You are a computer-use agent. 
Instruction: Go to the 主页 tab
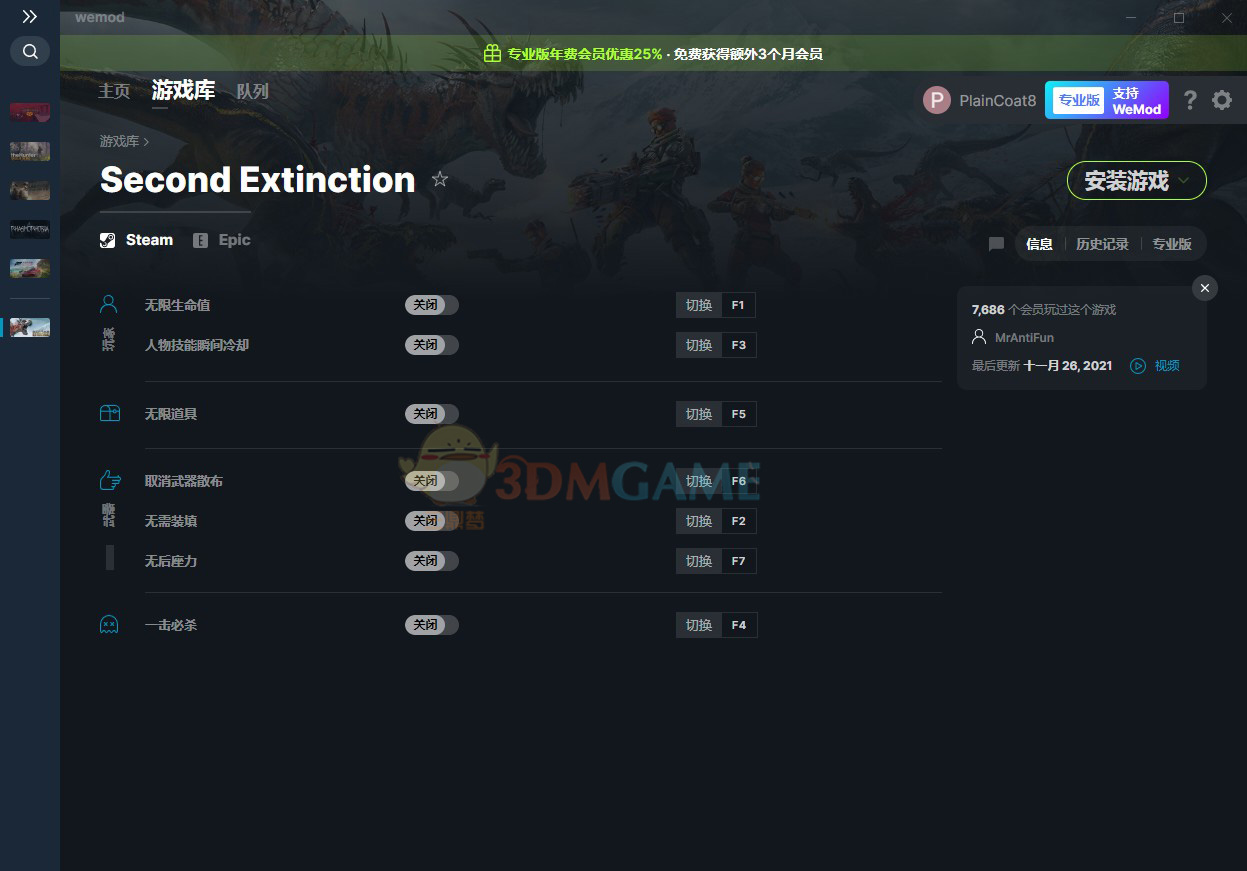coord(114,91)
